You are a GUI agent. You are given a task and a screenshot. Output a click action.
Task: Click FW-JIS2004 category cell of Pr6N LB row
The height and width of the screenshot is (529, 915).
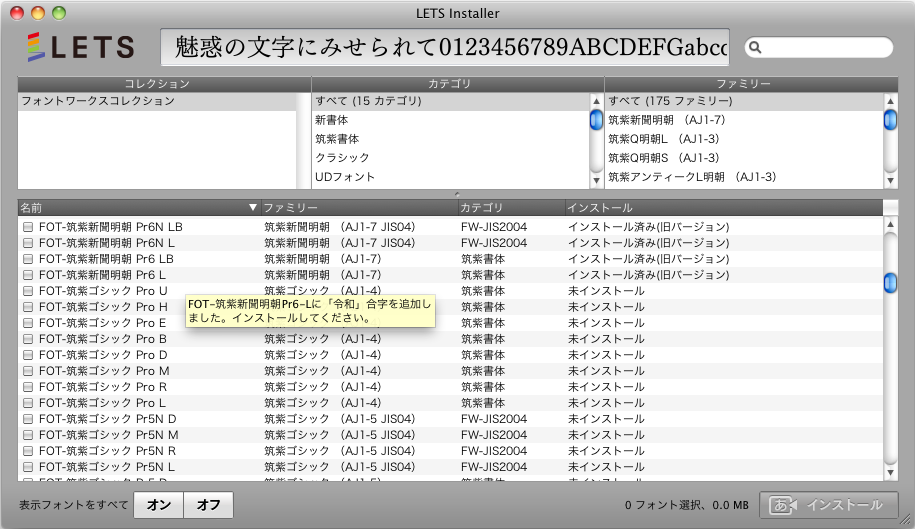point(494,227)
